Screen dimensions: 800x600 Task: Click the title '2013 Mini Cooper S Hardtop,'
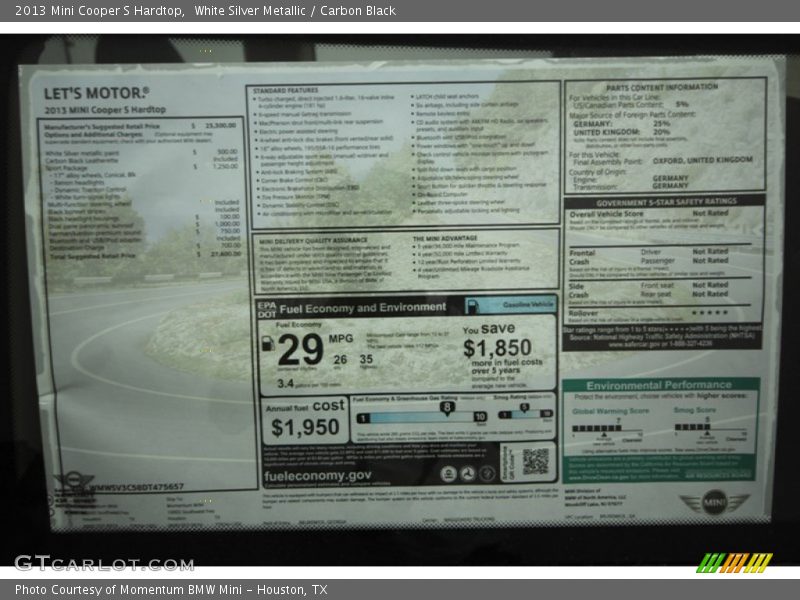(x=100, y=11)
